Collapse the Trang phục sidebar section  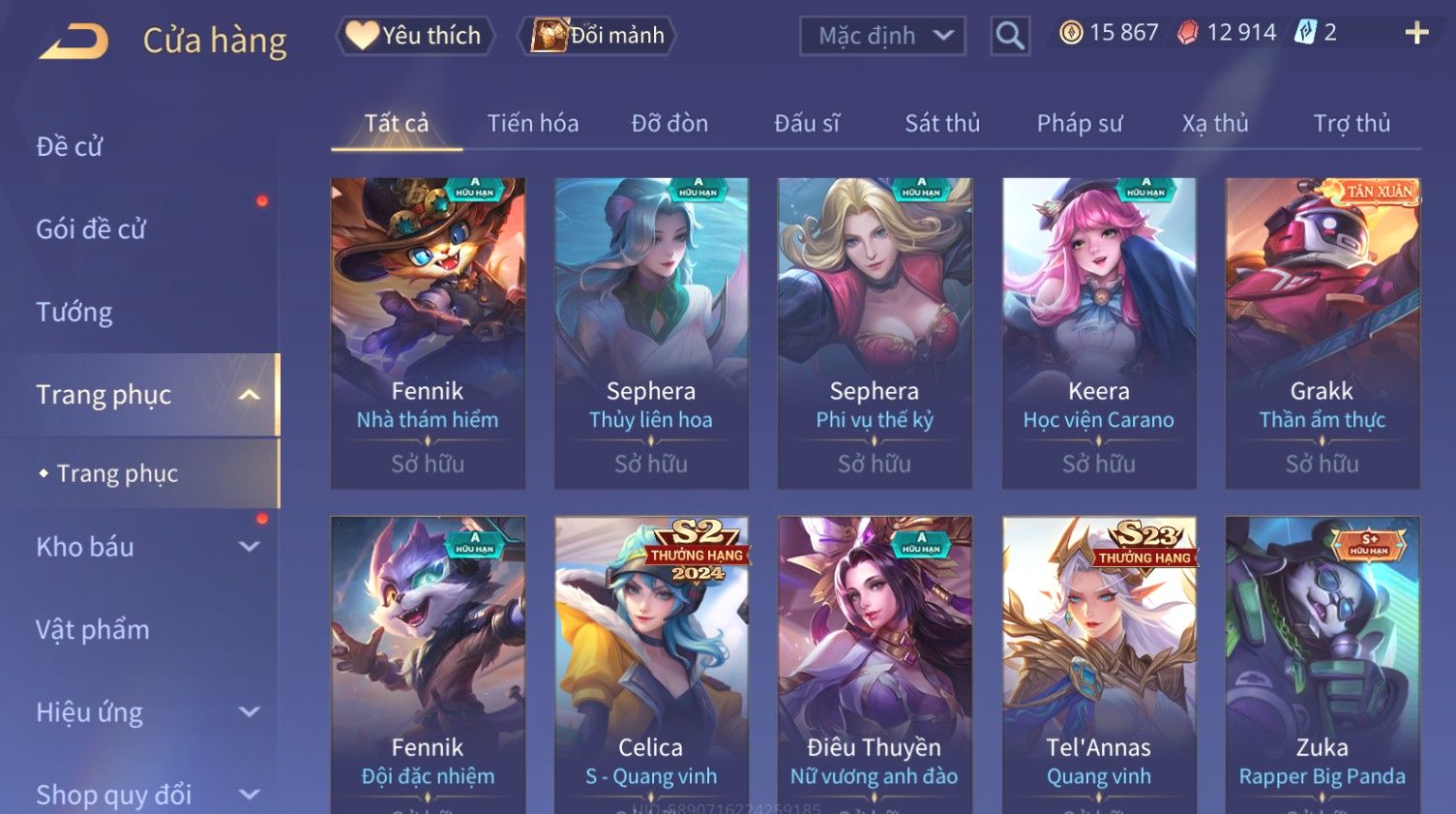(x=249, y=395)
